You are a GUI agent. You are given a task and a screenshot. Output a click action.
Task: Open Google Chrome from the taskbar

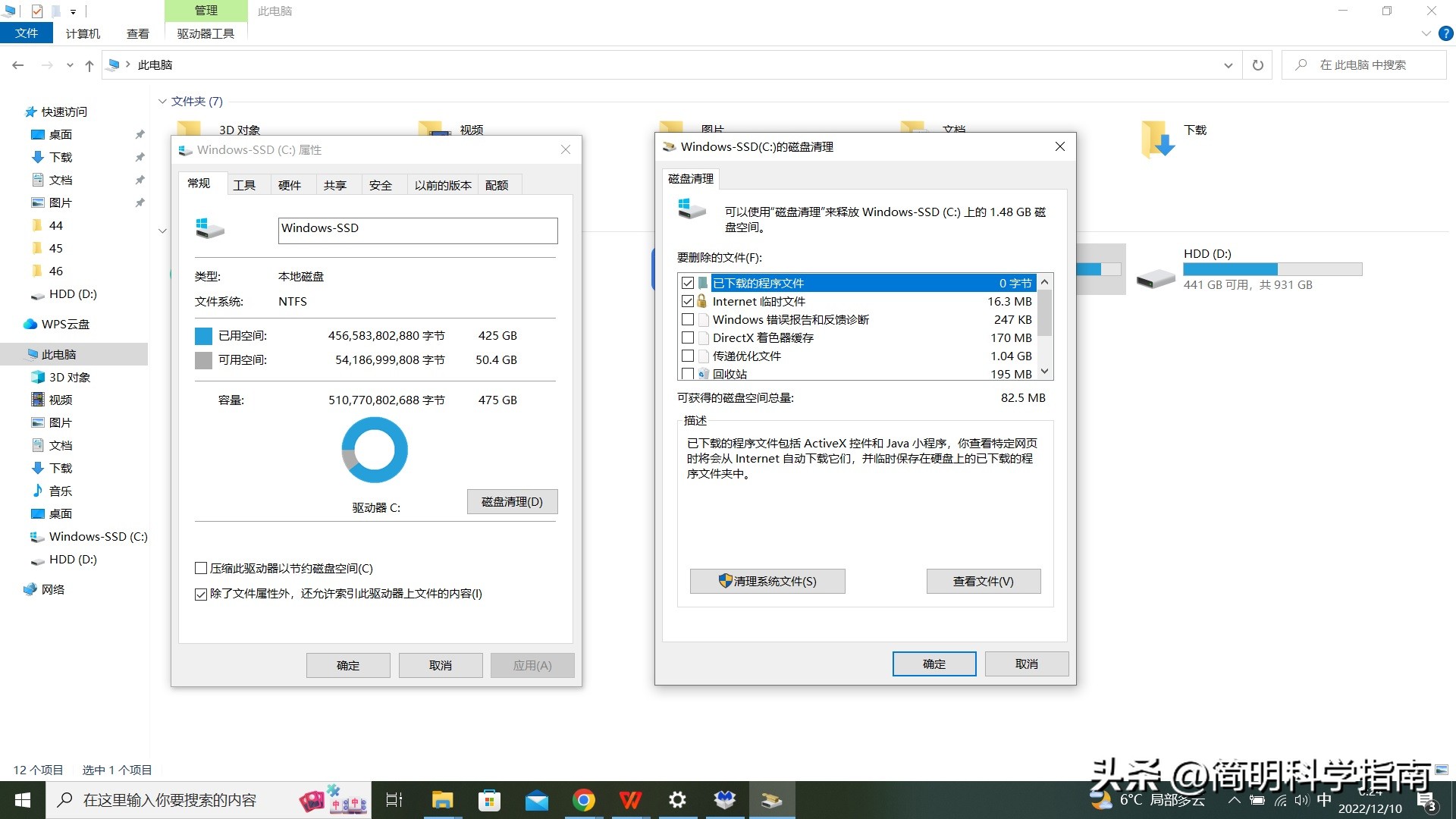point(584,799)
